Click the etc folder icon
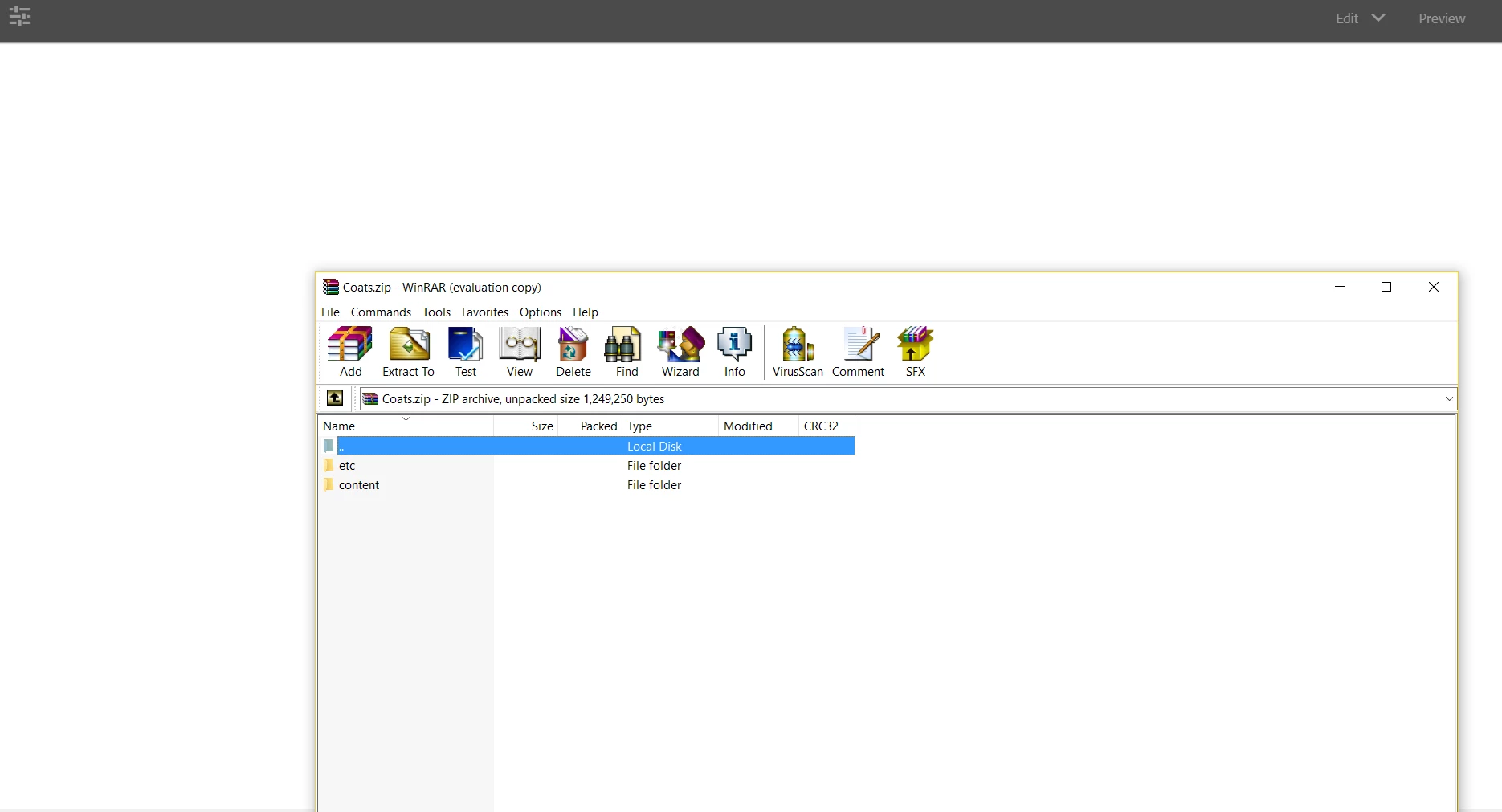 [x=329, y=465]
